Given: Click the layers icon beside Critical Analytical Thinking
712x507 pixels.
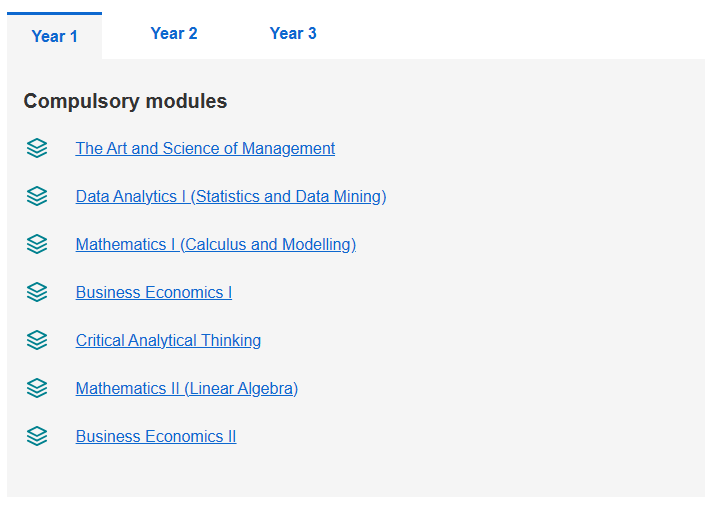Looking at the screenshot, I should click(37, 340).
